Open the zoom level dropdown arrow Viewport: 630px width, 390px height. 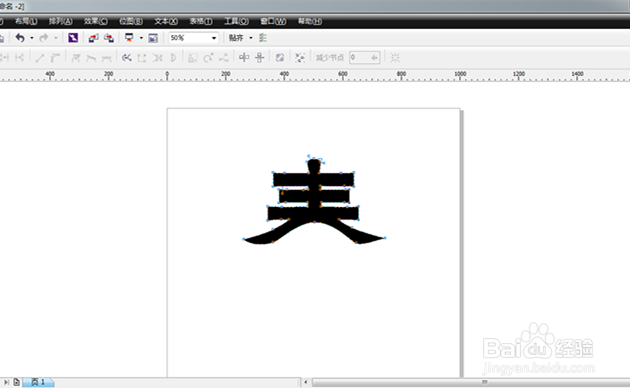click(x=214, y=38)
